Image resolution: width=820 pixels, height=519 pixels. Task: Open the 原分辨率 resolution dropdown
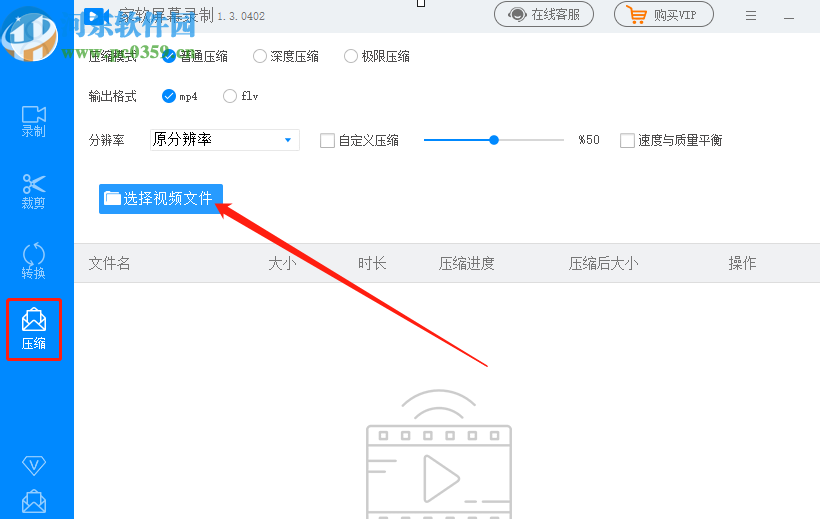point(225,140)
